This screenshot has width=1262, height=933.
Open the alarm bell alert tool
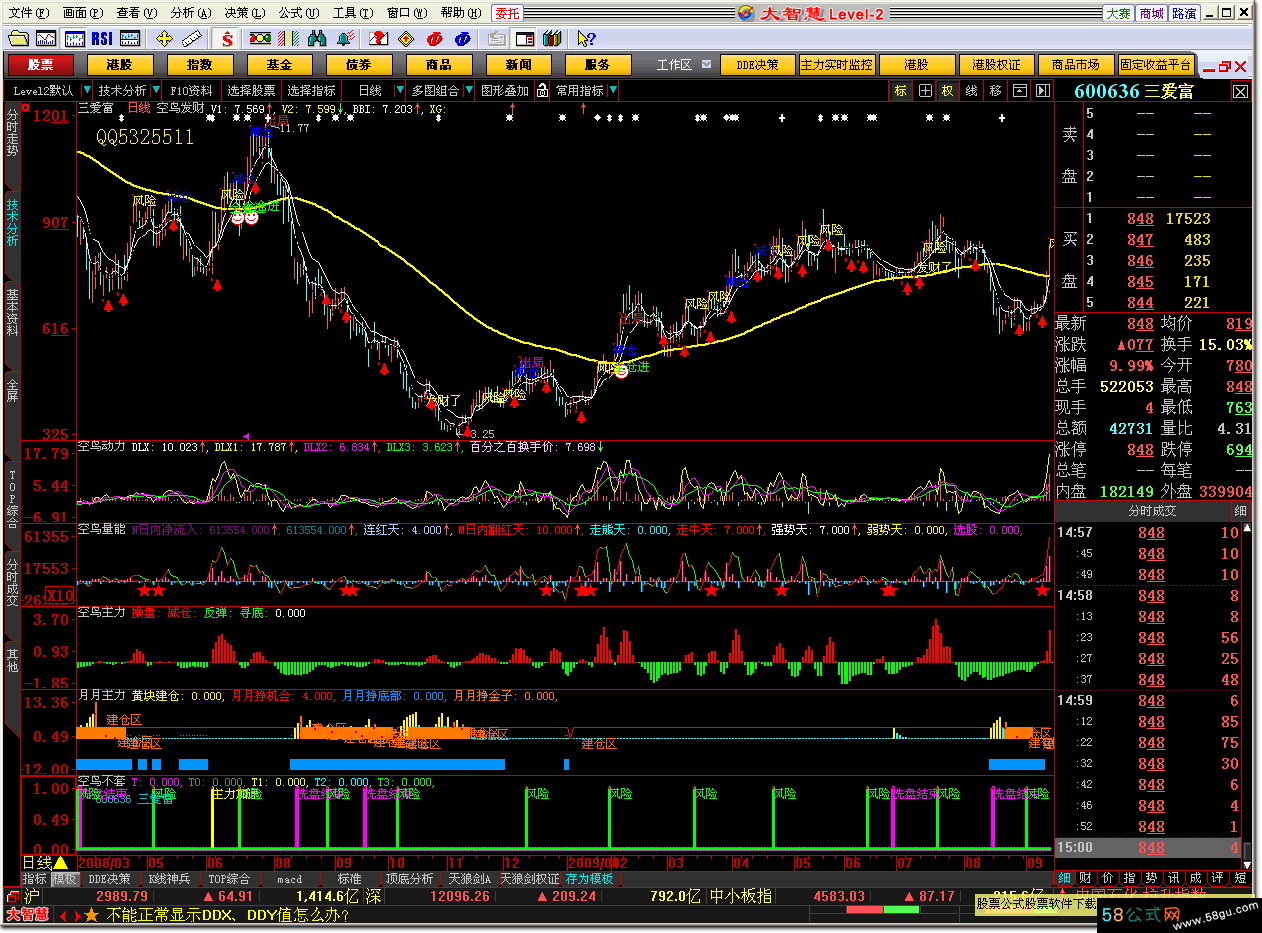click(x=346, y=39)
